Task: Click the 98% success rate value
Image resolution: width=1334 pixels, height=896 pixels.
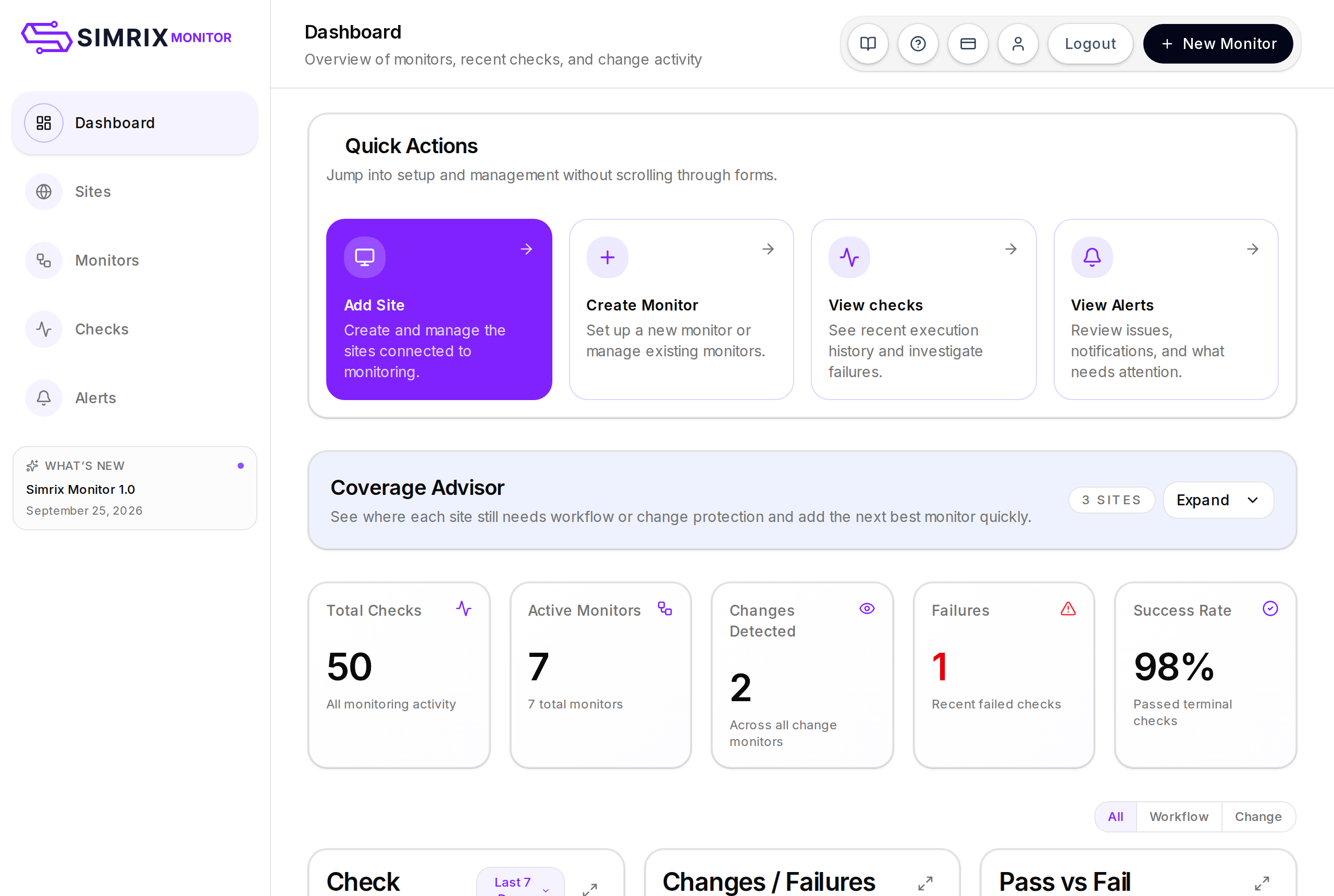Action: tap(1174, 667)
